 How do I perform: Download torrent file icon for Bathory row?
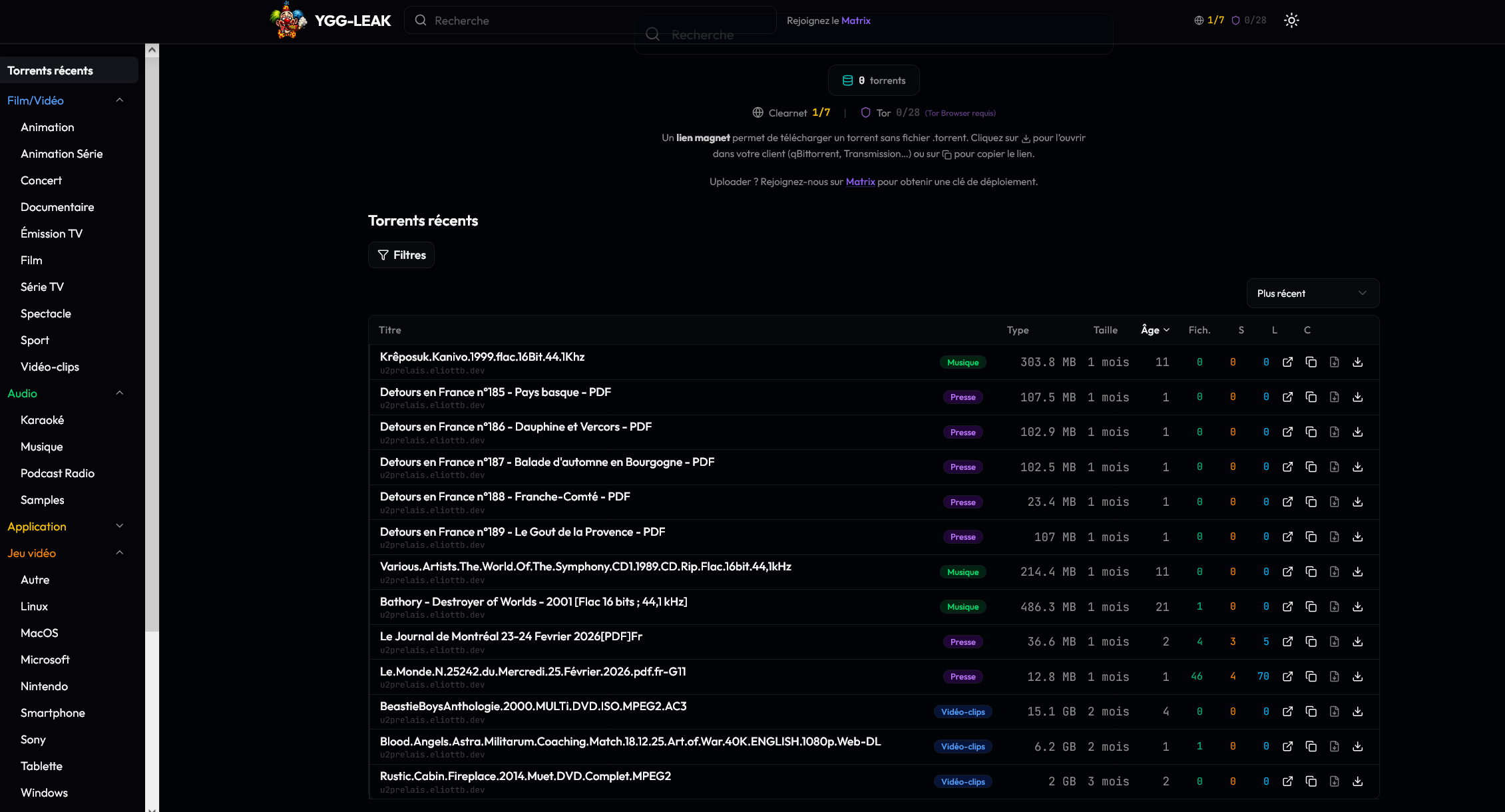[1334, 606]
